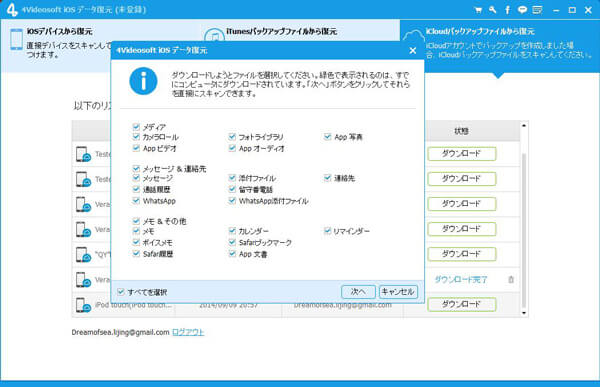The width and height of the screenshot is (600, 387).
Task: Toggle the 通話履歴 checkbox
Action: 136,189
